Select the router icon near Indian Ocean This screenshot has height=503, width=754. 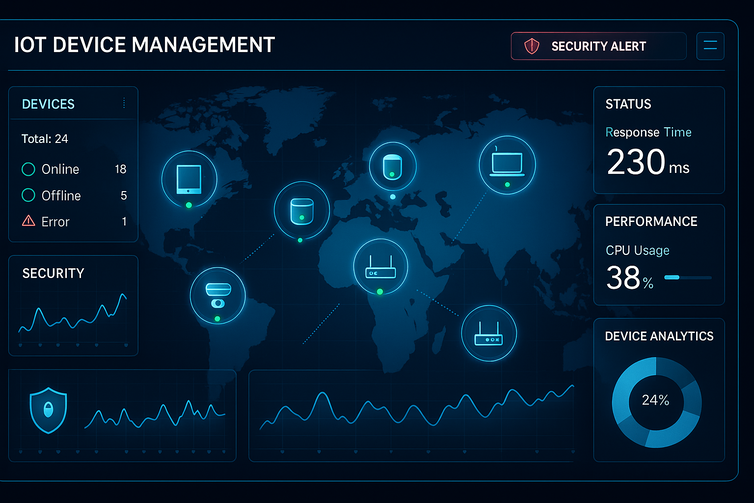pyautogui.click(x=488, y=333)
